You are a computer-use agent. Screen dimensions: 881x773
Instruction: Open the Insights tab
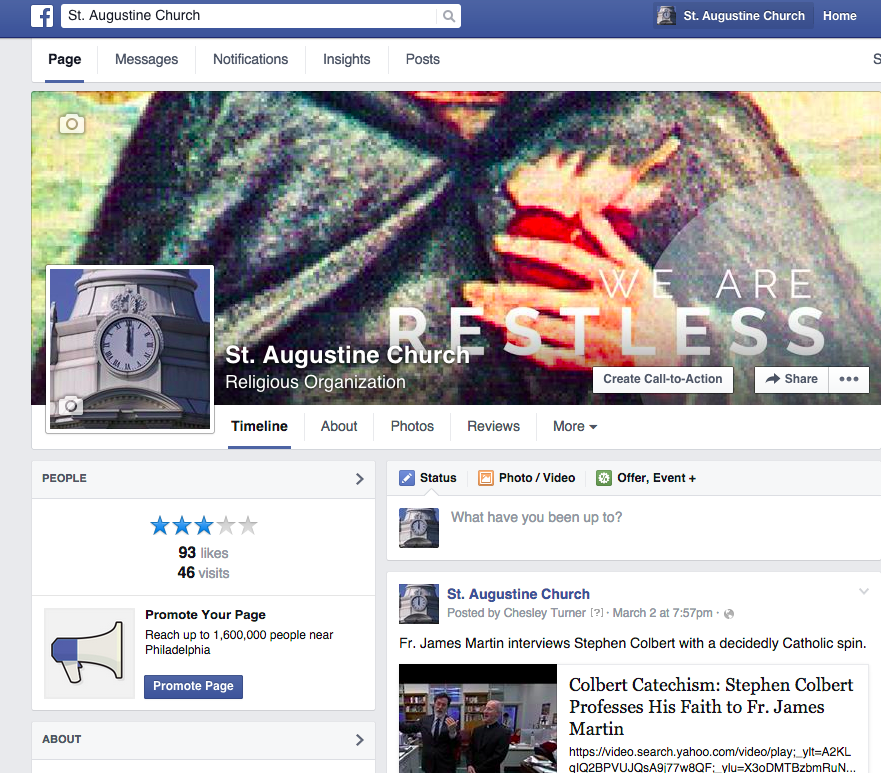coord(347,60)
